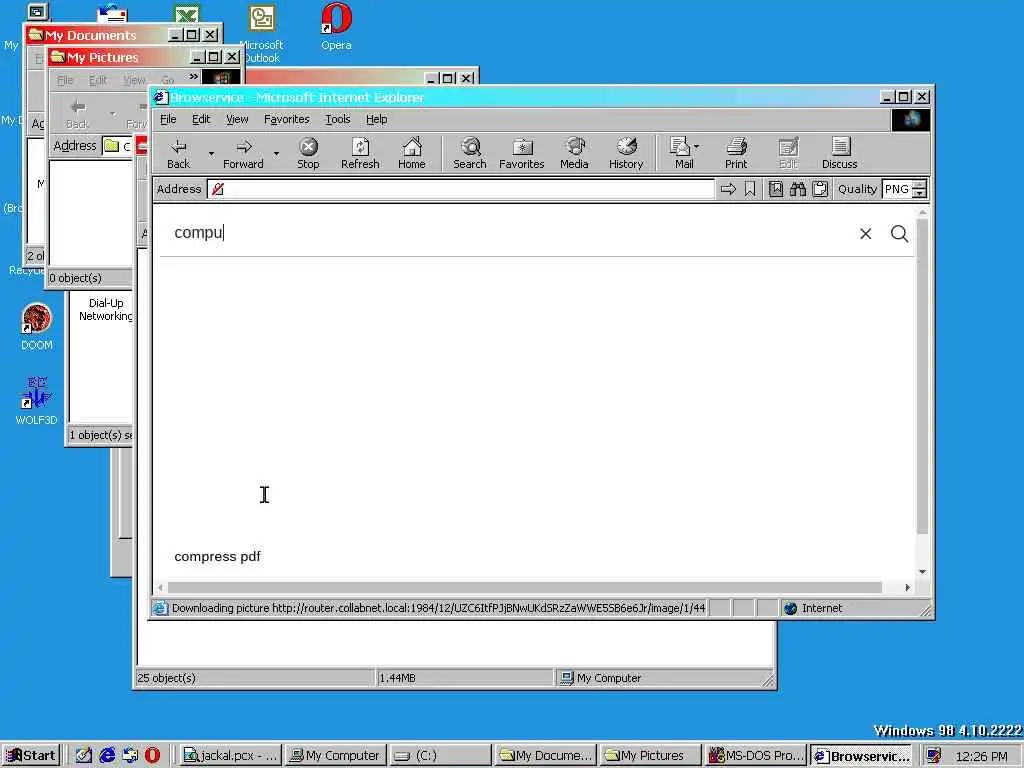
Task: Click the page vertical scrollbar thumb
Action: pos(922,376)
